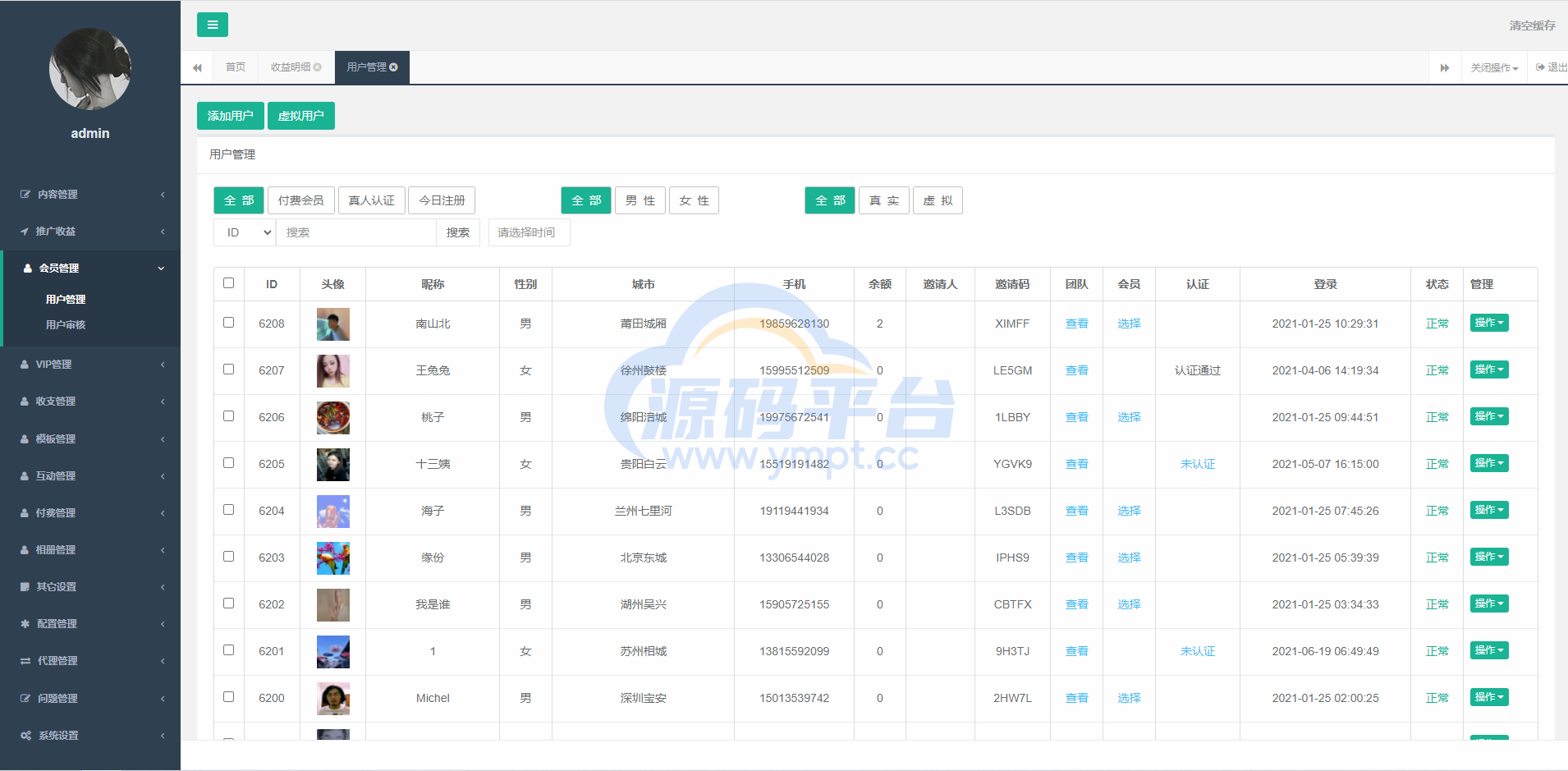
Task: Click the 其它设置 book icon
Action: (25, 587)
